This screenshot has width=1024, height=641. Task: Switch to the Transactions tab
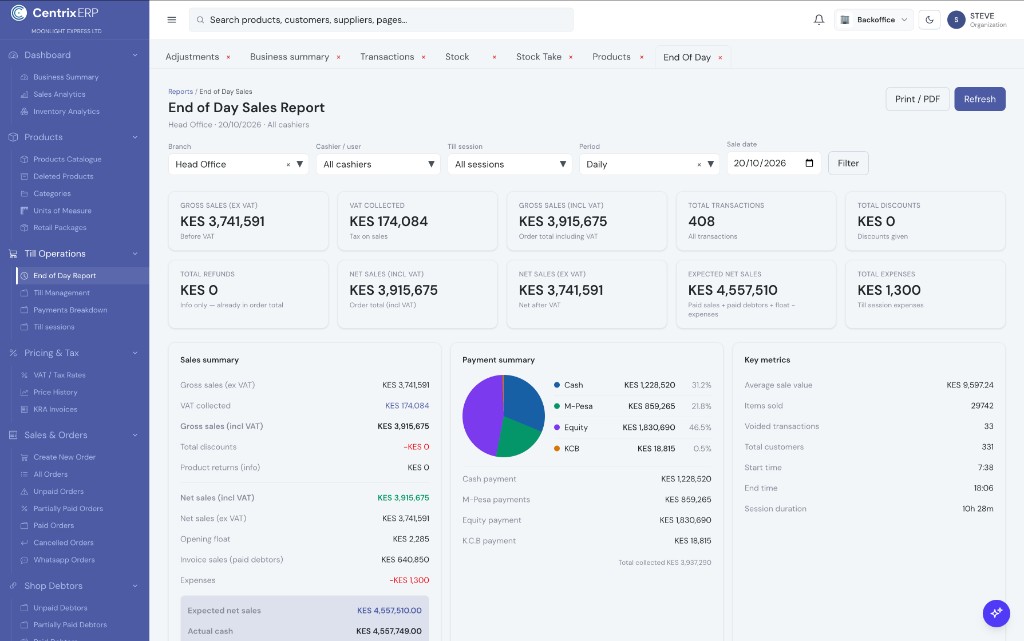387,57
